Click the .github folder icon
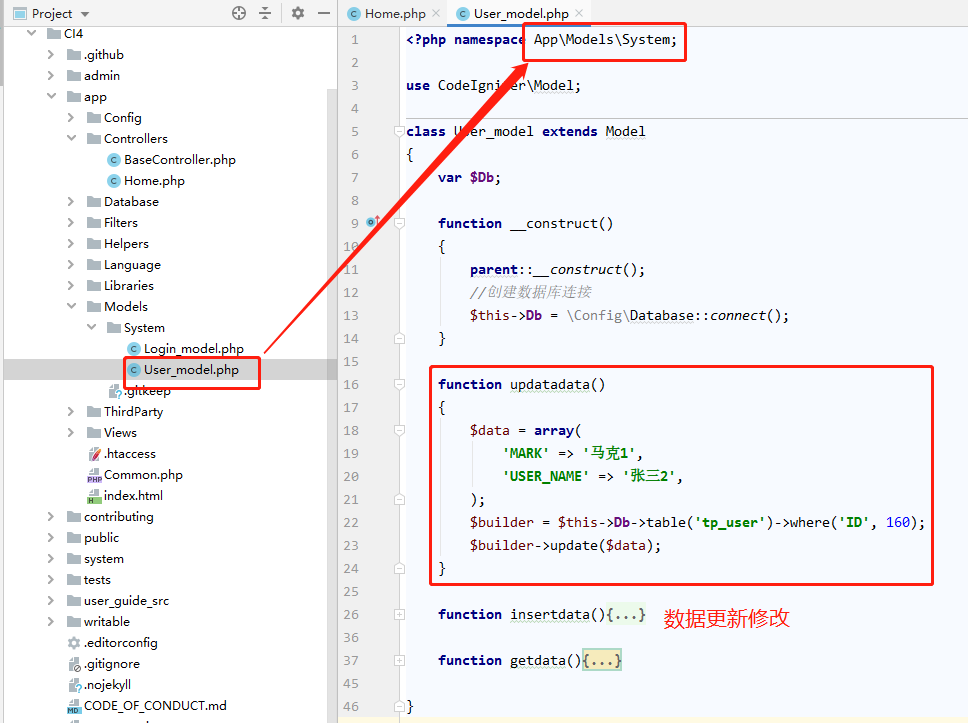 [x=74, y=55]
